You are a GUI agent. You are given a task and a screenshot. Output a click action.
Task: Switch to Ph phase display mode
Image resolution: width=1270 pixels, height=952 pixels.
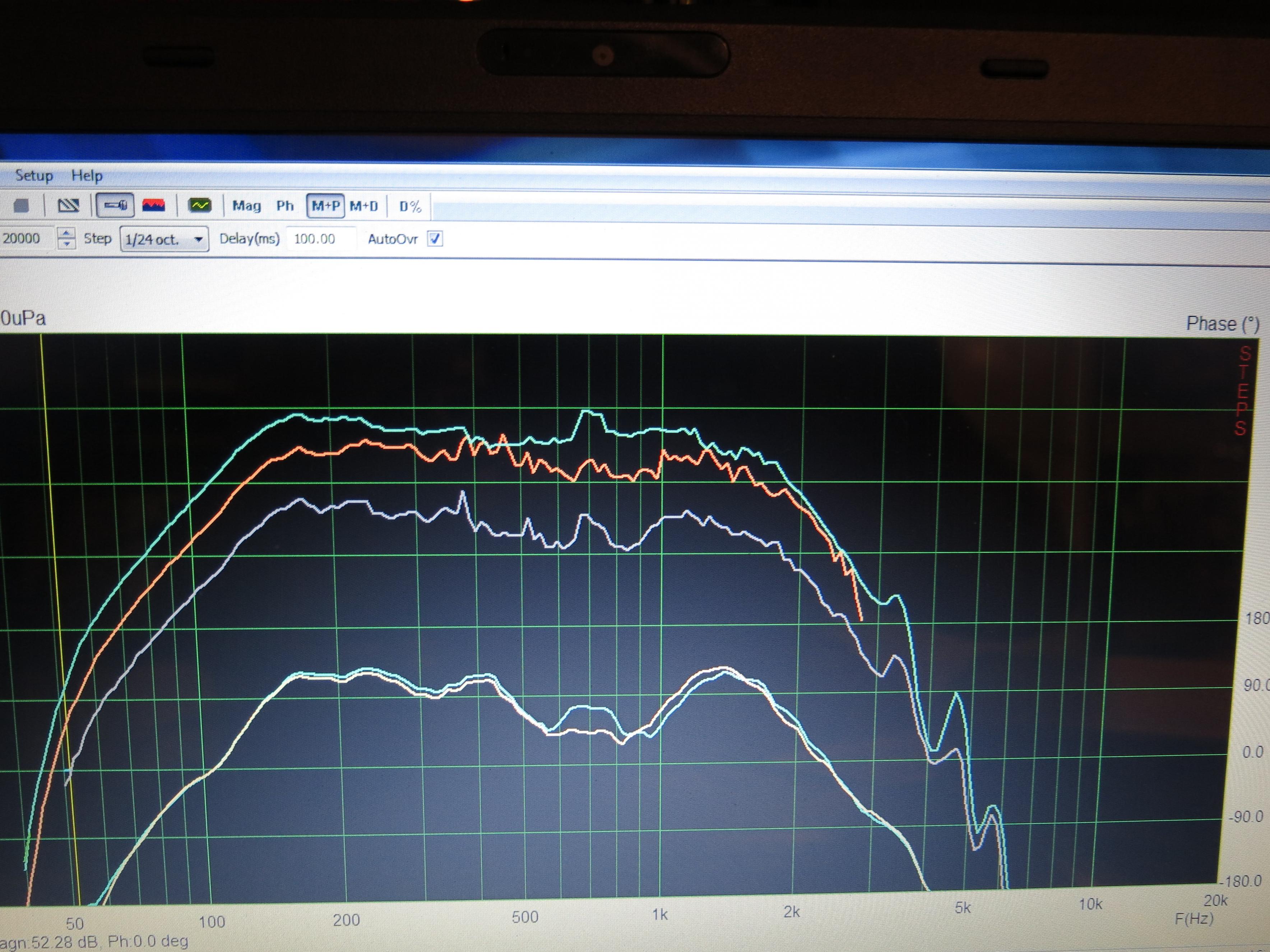pyautogui.click(x=285, y=205)
